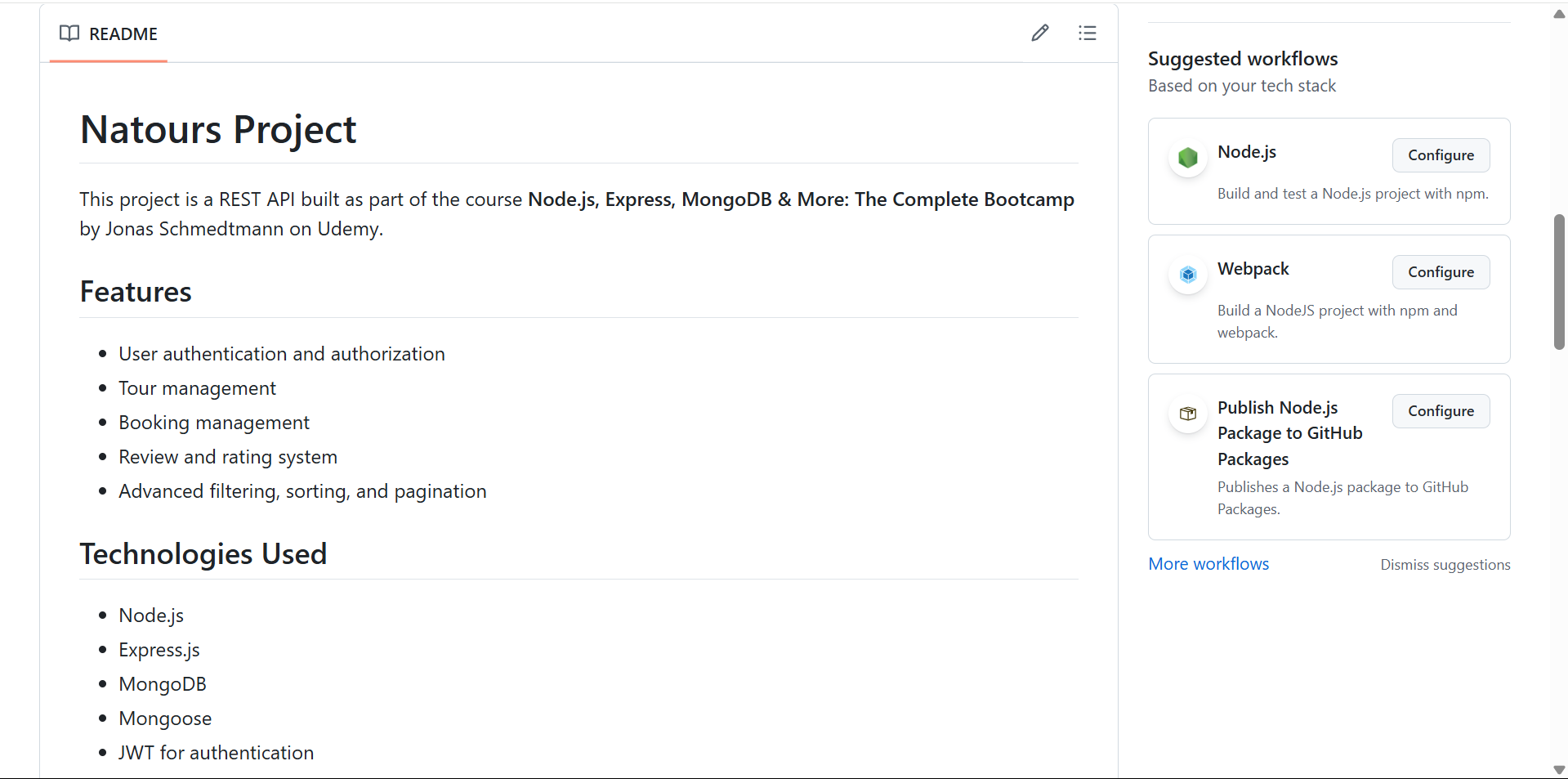Click the Publish Node.js package box icon
This screenshot has width=1568, height=779.
pyautogui.click(x=1188, y=414)
